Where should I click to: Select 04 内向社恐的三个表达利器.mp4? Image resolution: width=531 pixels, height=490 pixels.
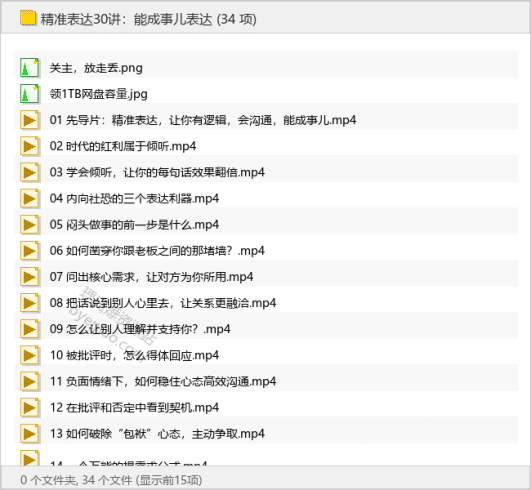click(x=134, y=198)
